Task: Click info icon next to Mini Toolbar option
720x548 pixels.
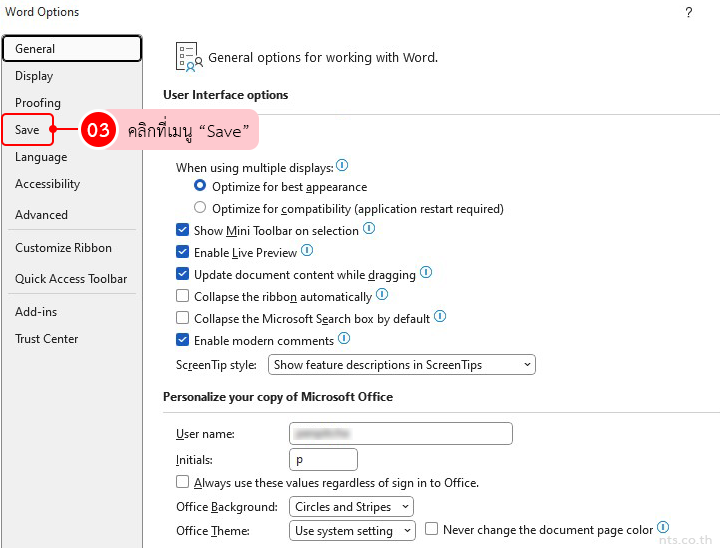Action: pyautogui.click(x=369, y=229)
